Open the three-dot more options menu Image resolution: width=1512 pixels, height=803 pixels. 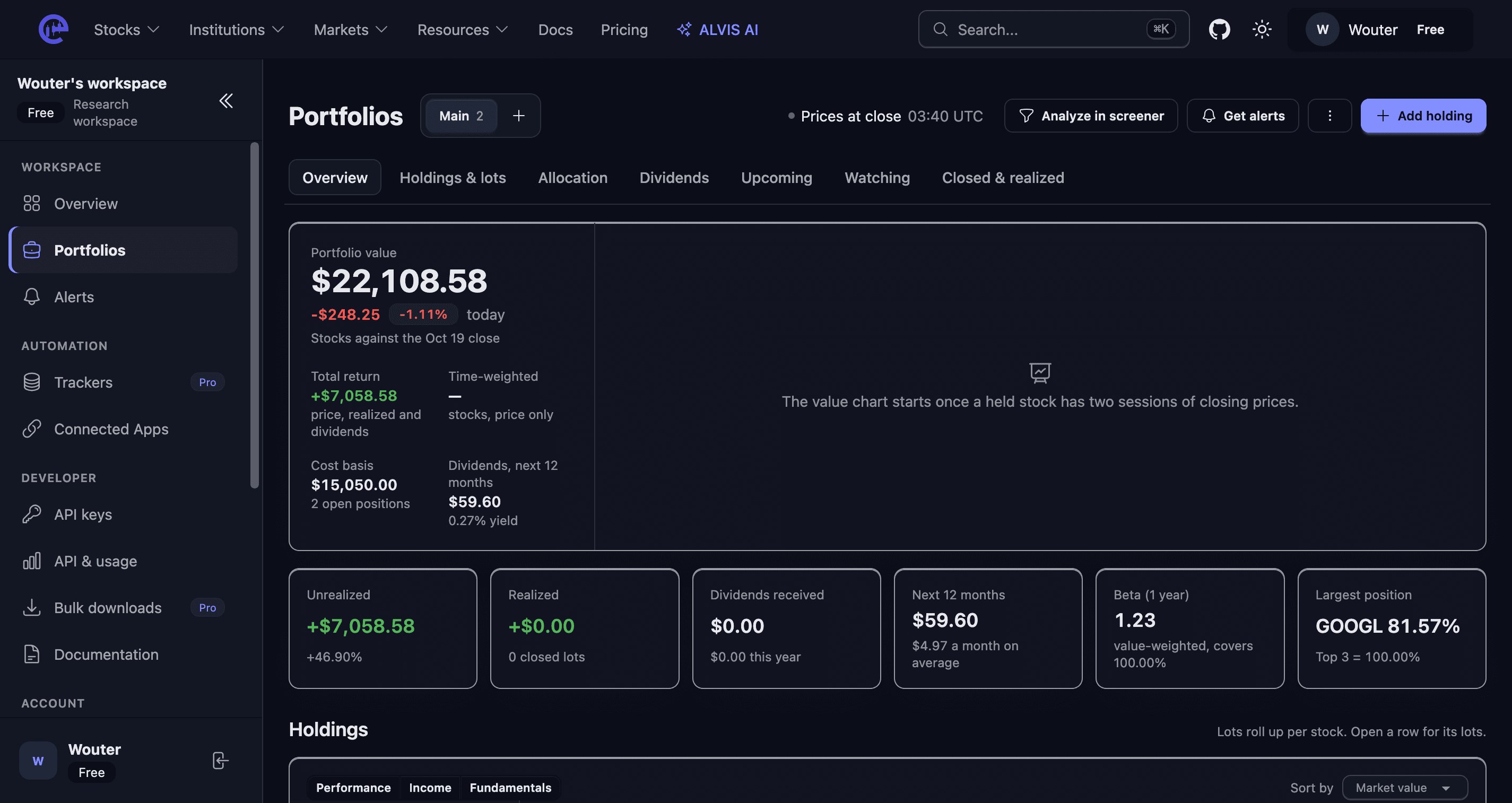point(1329,116)
